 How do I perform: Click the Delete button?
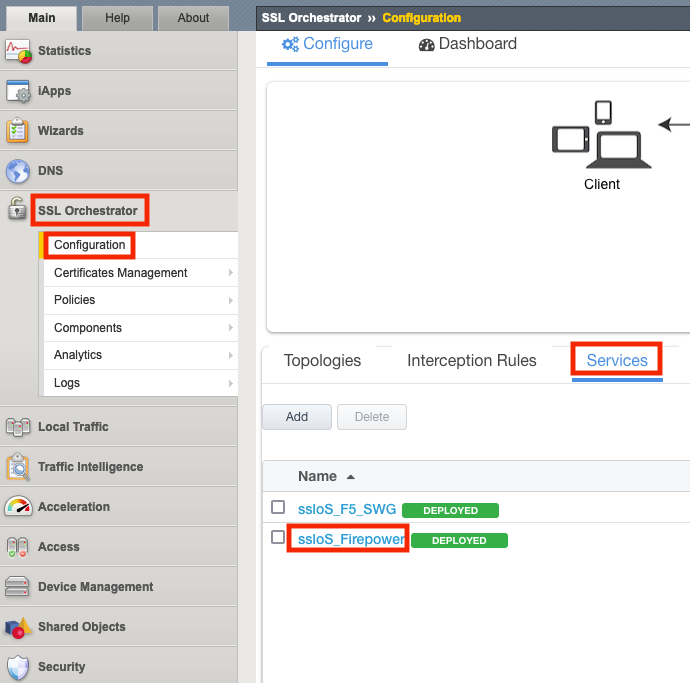372,417
